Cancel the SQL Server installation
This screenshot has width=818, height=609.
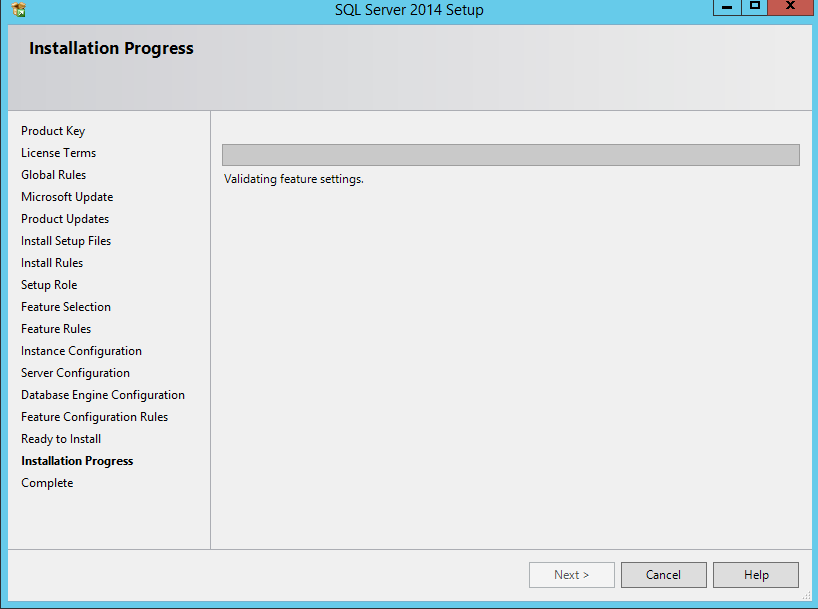point(664,575)
